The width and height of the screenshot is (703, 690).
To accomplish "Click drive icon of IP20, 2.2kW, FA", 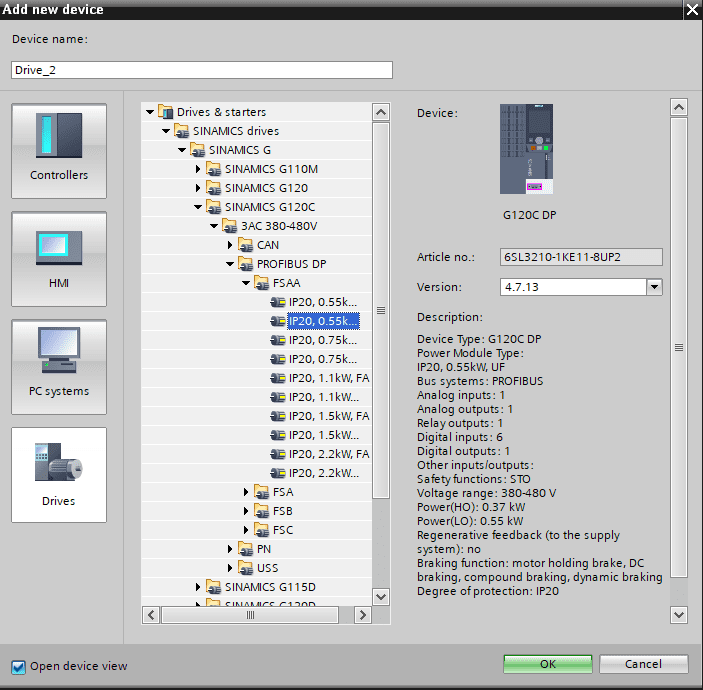I will point(278,454).
